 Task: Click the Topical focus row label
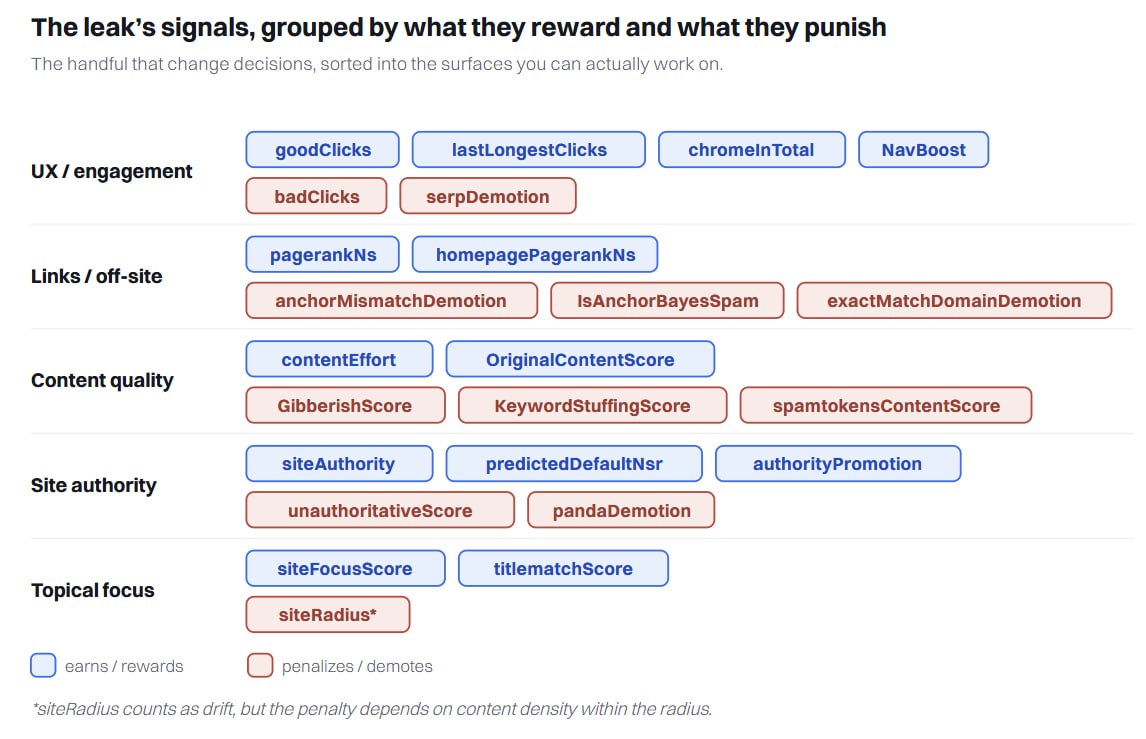(93, 590)
